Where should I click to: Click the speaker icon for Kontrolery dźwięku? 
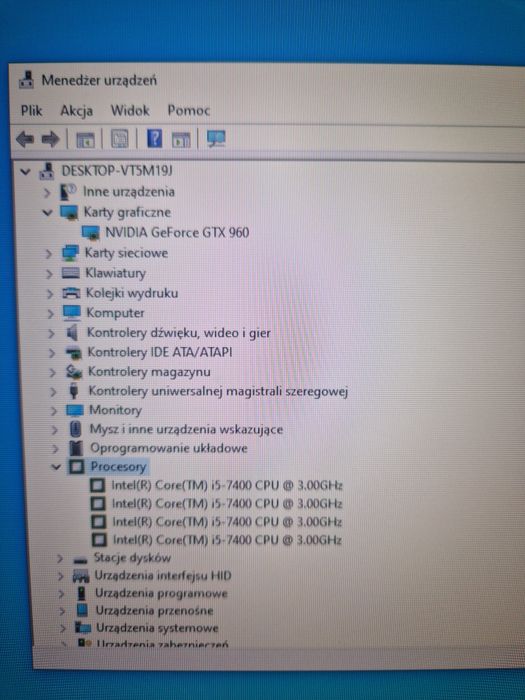click(x=72, y=333)
